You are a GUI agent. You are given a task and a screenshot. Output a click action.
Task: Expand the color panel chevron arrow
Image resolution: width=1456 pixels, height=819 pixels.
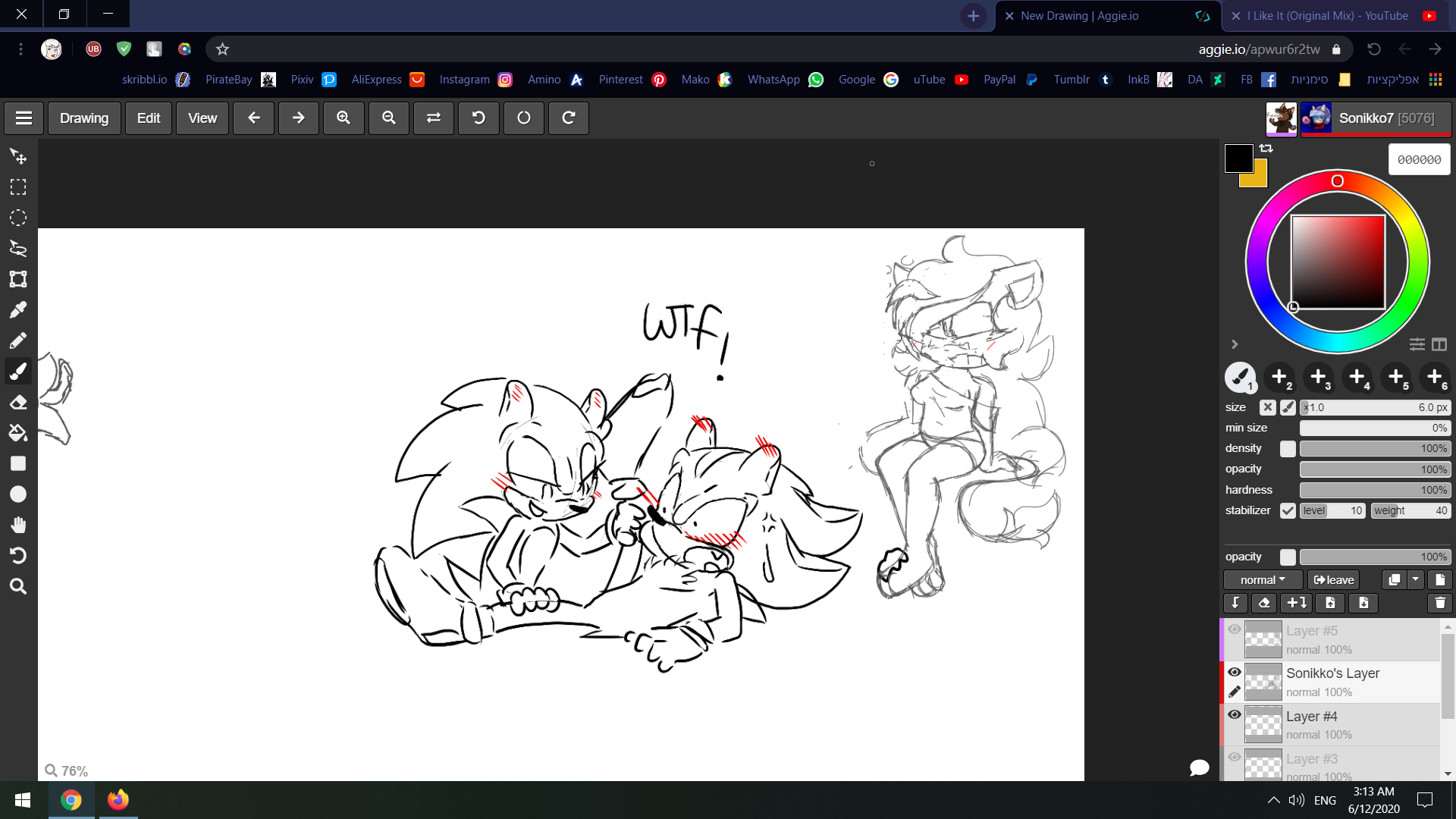coord(1235,344)
